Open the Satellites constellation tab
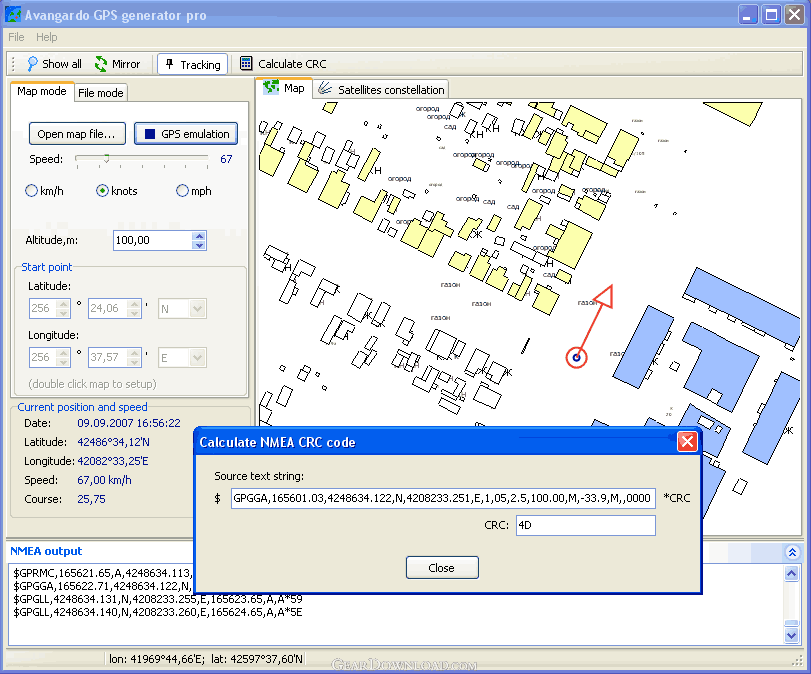 tap(381, 89)
